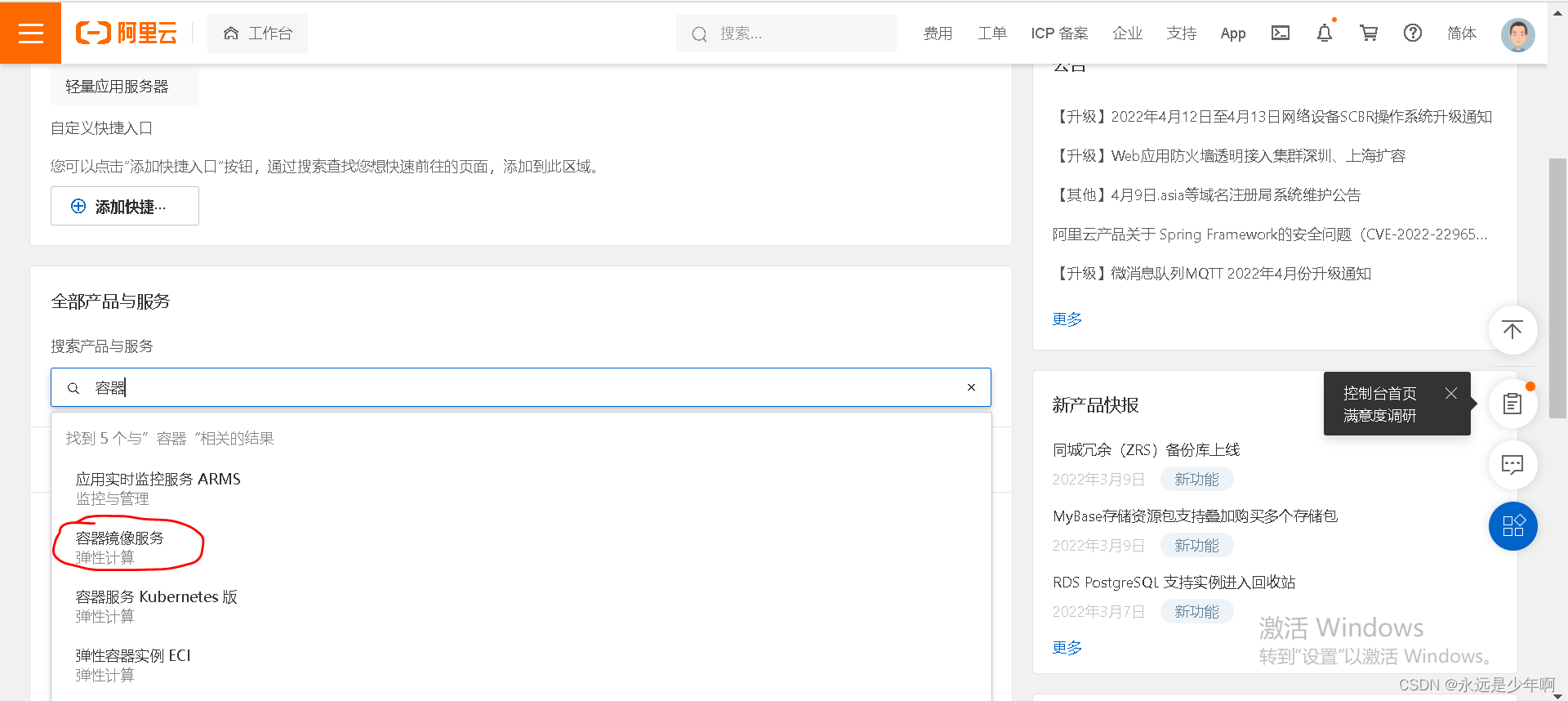Screen dimensions: 1568x701
Task: Close the 控制台首页满意度调研 tooltip
Action: 1450,393
